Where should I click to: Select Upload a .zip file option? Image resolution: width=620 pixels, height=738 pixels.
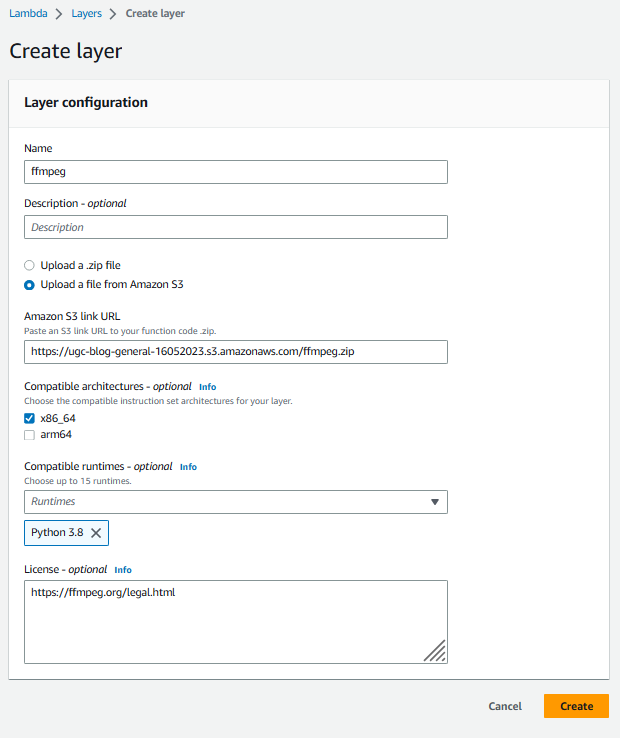click(29, 265)
